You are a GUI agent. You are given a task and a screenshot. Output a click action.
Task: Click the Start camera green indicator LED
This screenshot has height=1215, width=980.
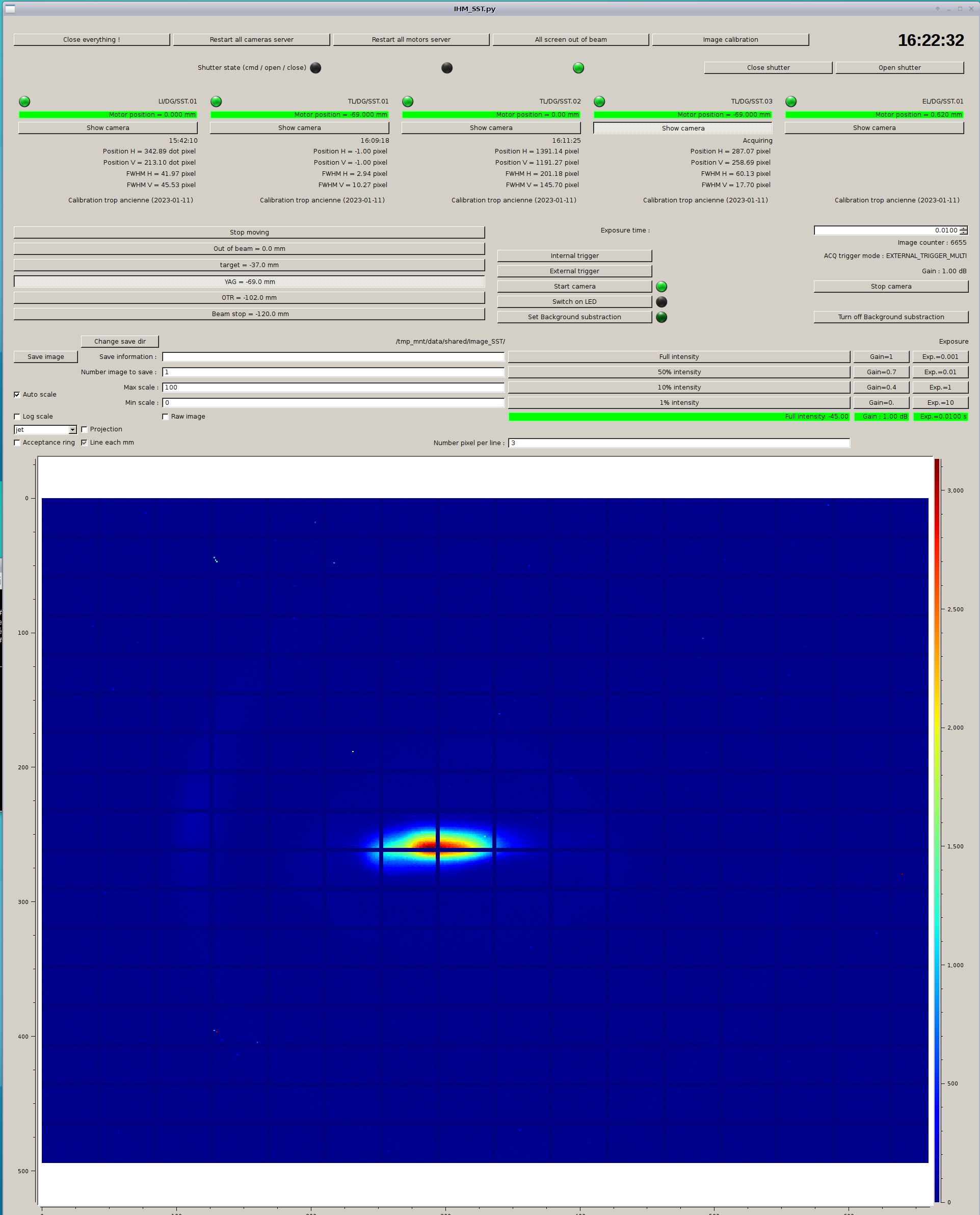pos(661,287)
